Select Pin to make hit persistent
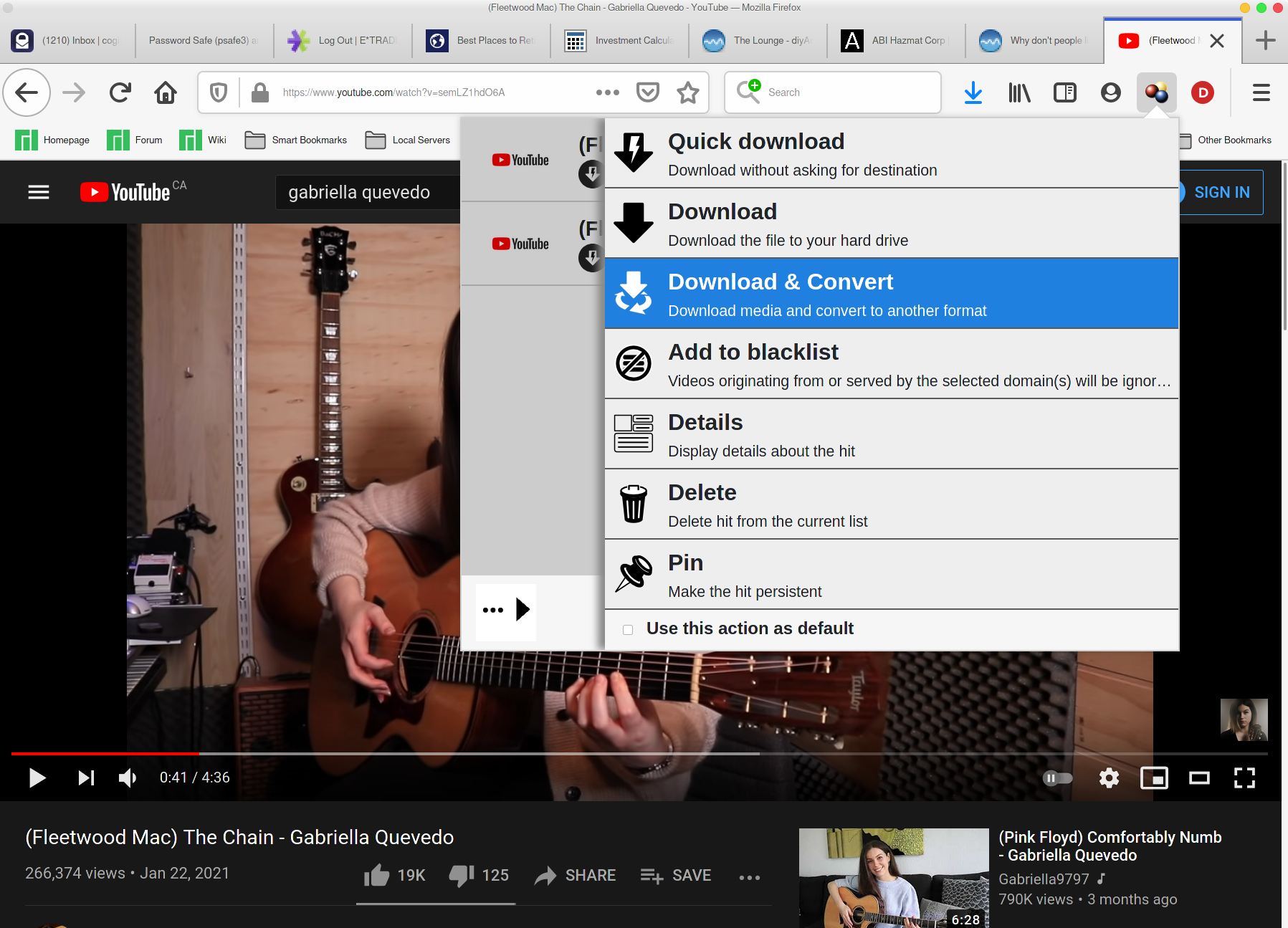Screen dimensions: 1288x928 892,575
